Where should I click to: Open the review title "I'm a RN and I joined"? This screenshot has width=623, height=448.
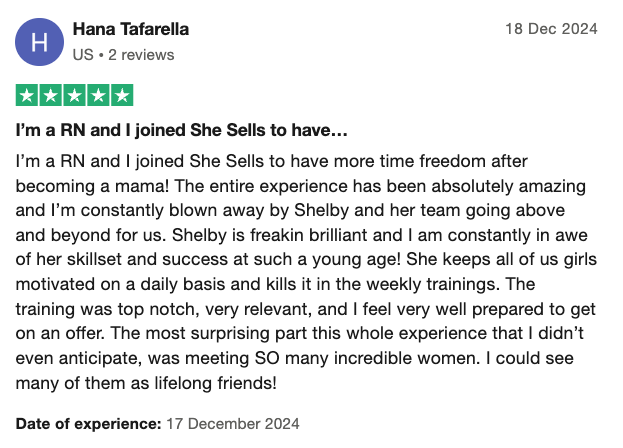coord(182,130)
